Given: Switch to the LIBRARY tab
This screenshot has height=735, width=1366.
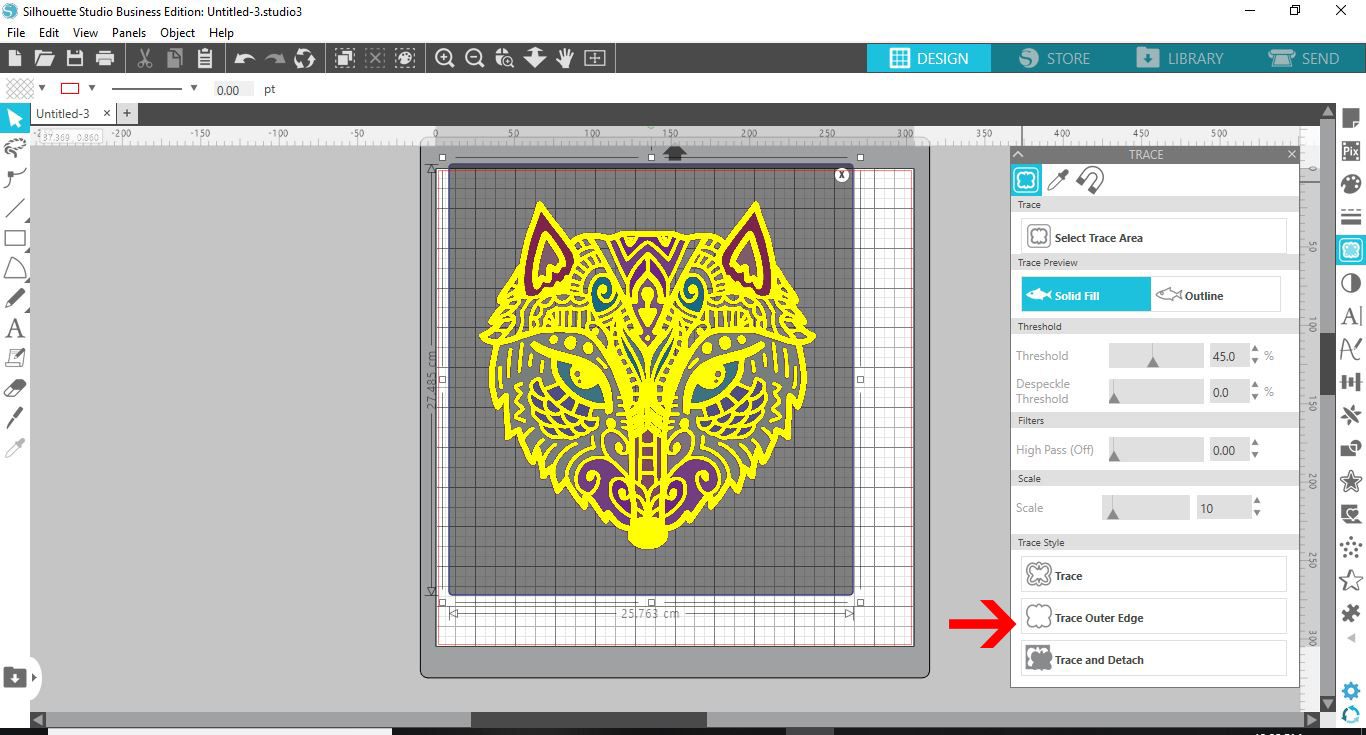Looking at the screenshot, I should click(x=1180, y=58).
